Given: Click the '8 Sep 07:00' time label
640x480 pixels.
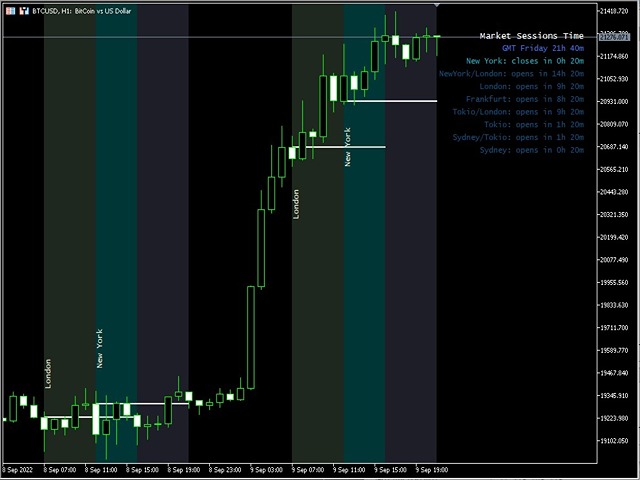Looking at the screenshot, I should pyautogui.click(x=60, y=470).
